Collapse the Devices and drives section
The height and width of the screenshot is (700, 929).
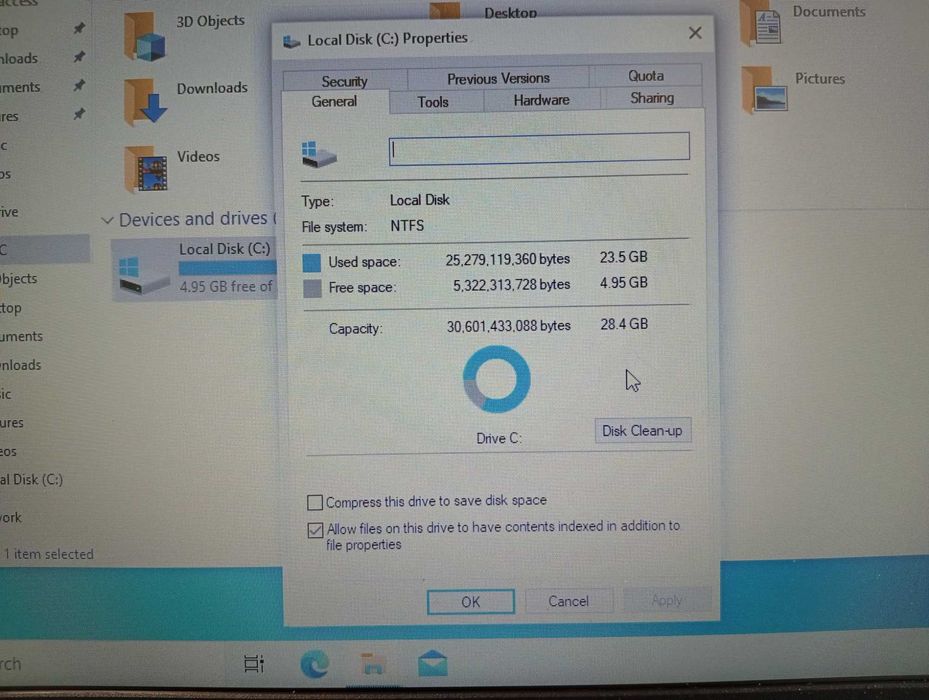pyautogui.click(x=107, y=220)
